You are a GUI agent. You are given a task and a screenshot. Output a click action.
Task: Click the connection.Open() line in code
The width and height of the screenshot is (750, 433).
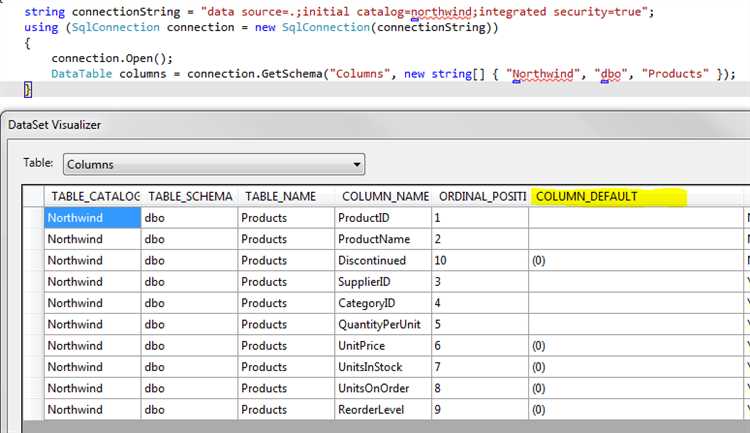coord(112,58)
